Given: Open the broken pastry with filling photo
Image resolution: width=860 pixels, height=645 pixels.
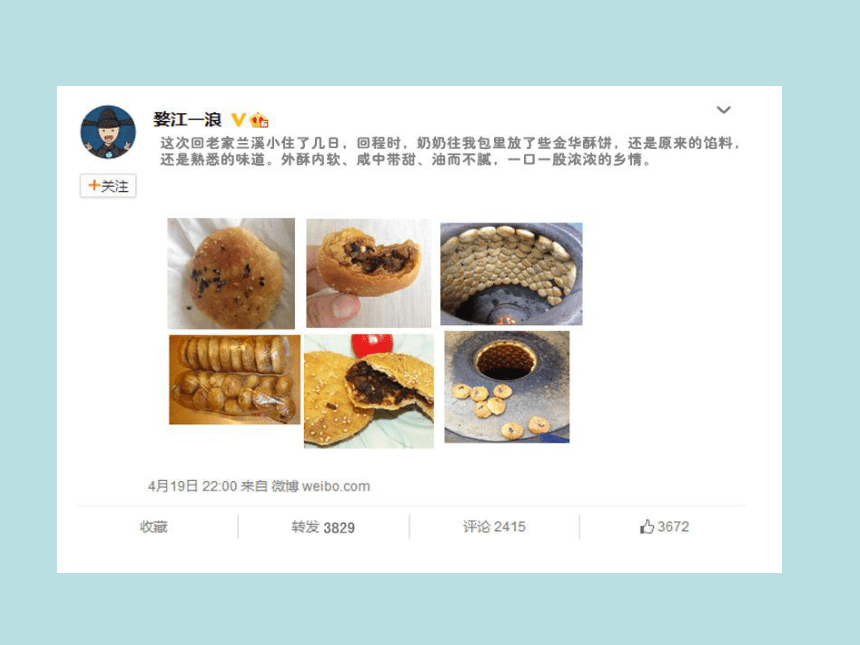Looking at the screenshot, I should 369,391.
